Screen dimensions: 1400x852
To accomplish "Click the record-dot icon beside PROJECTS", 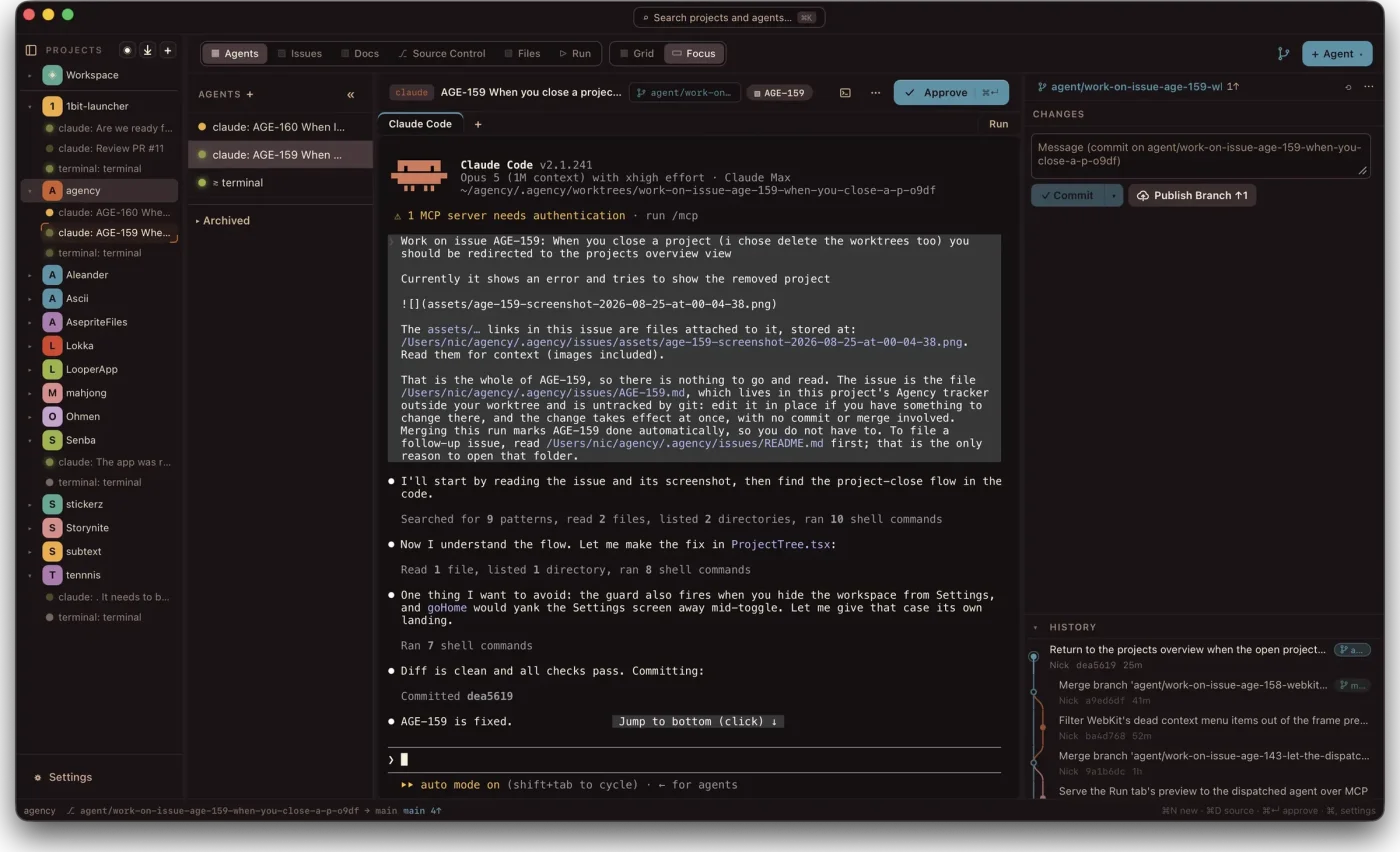I will pos(127,50).
